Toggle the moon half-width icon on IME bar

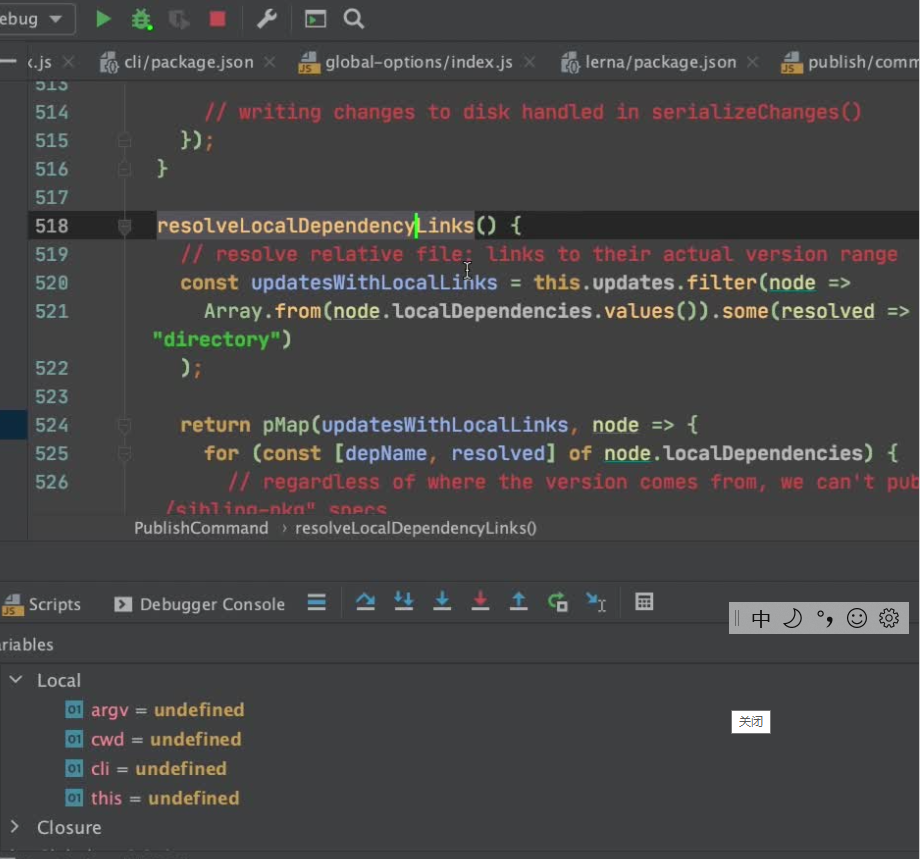point(793,618)
